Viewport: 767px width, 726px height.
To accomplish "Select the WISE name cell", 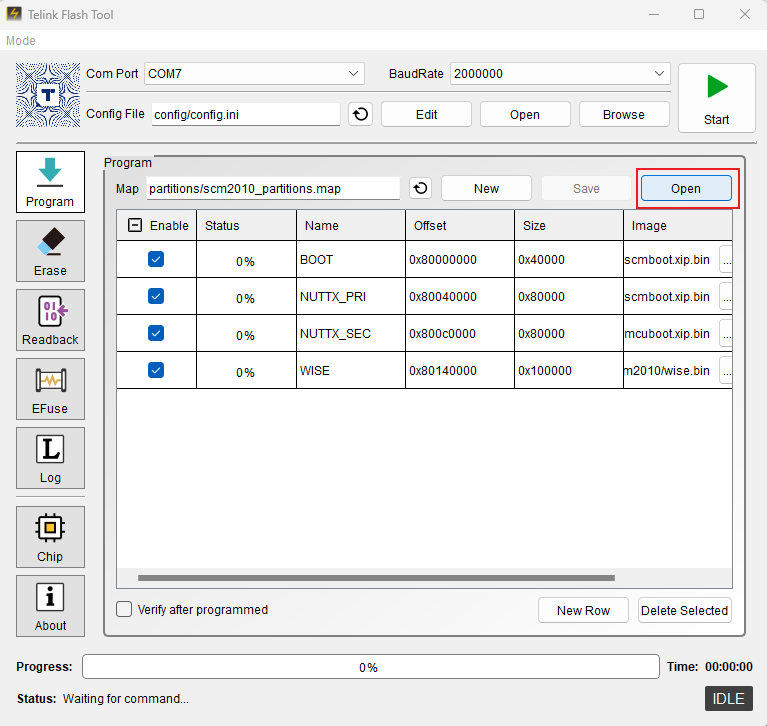I will tap(351, 370).
